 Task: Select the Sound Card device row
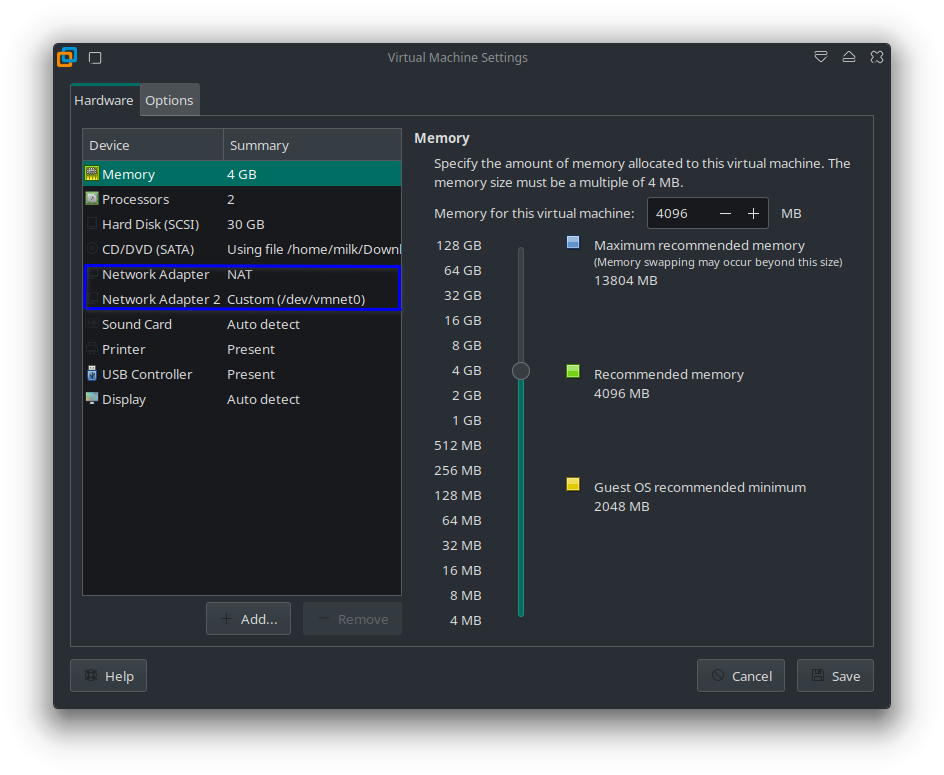click(242, 324)
